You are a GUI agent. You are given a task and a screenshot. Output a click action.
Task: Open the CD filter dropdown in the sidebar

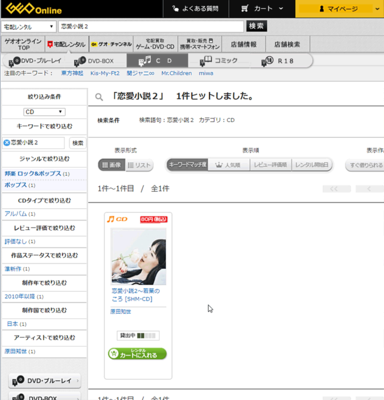click(x=44, y=112)
